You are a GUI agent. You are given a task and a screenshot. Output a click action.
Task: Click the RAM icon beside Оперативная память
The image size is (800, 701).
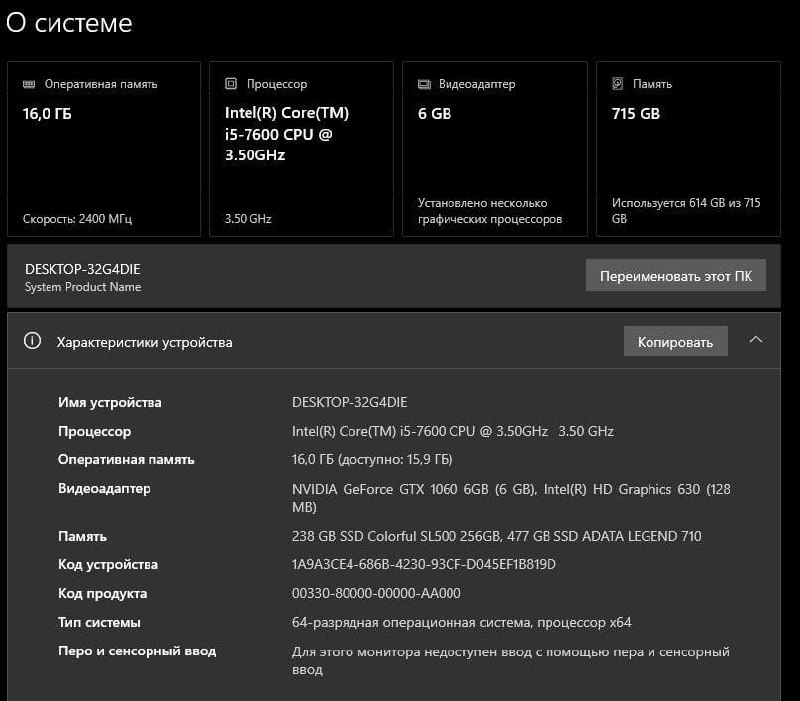(x=29, y=84)
